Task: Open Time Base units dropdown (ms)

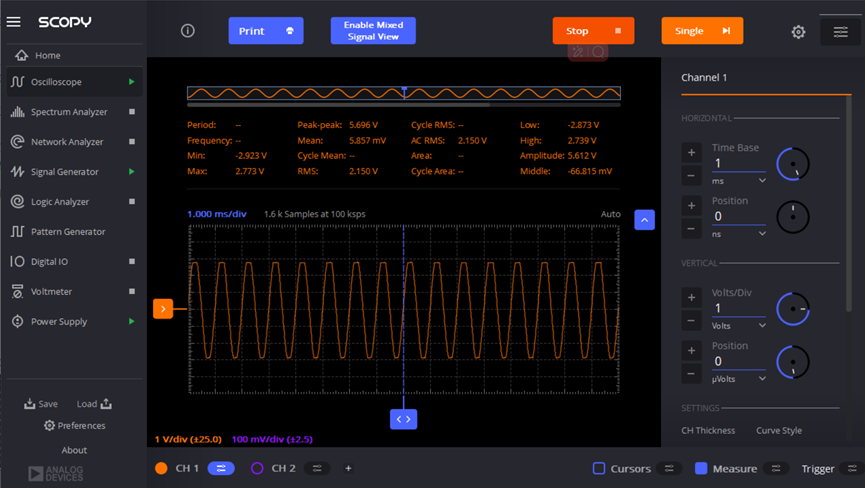Action: 738,181
